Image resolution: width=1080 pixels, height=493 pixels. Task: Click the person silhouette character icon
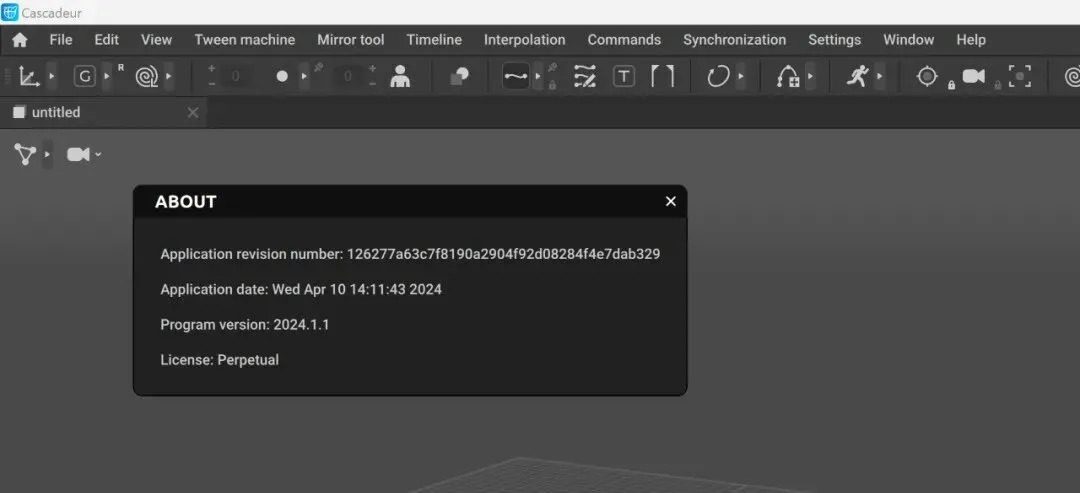click(x=399, y=76)
